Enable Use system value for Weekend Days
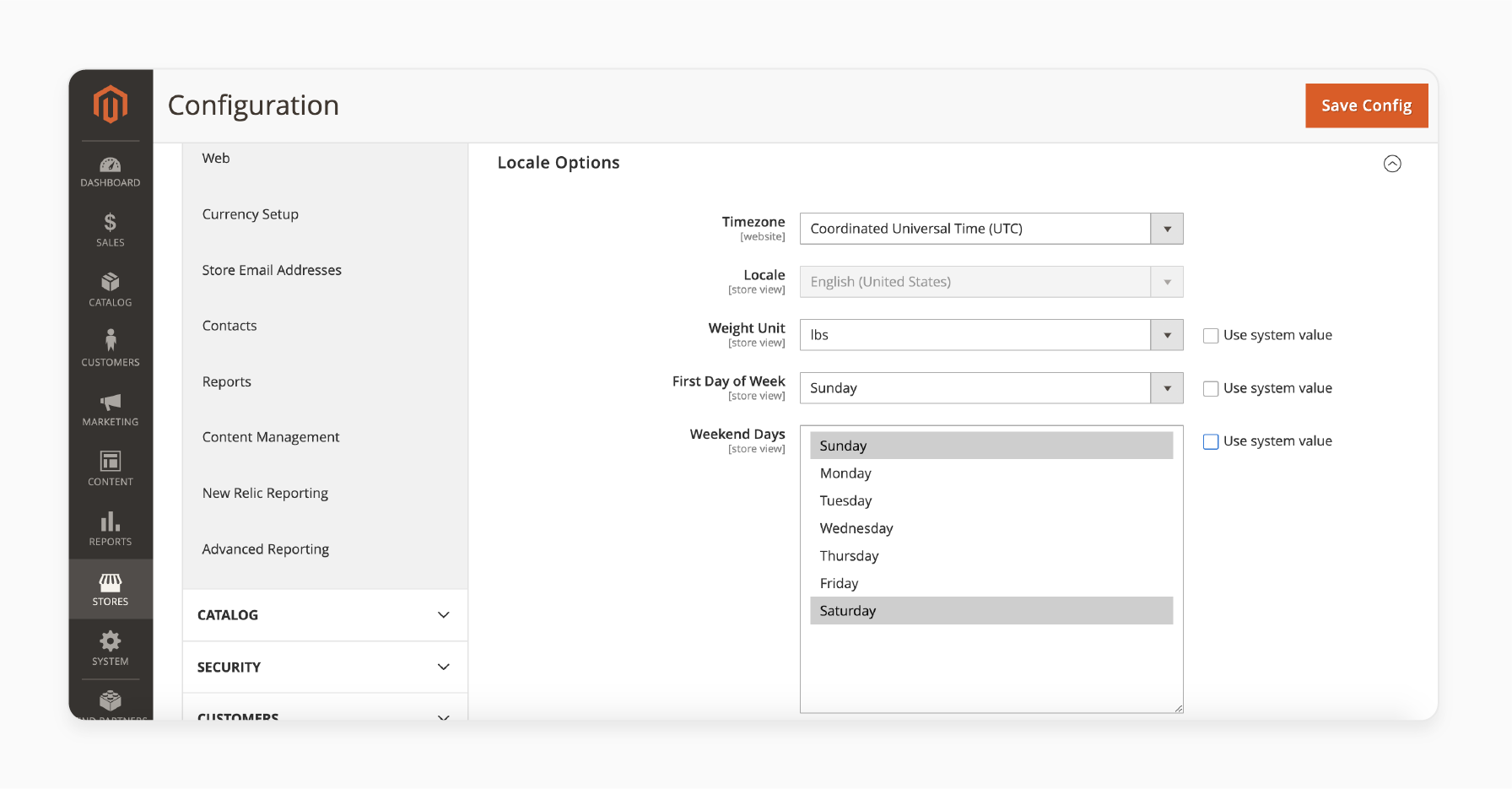This screenshot has height=789, width=1512. 1211,442
